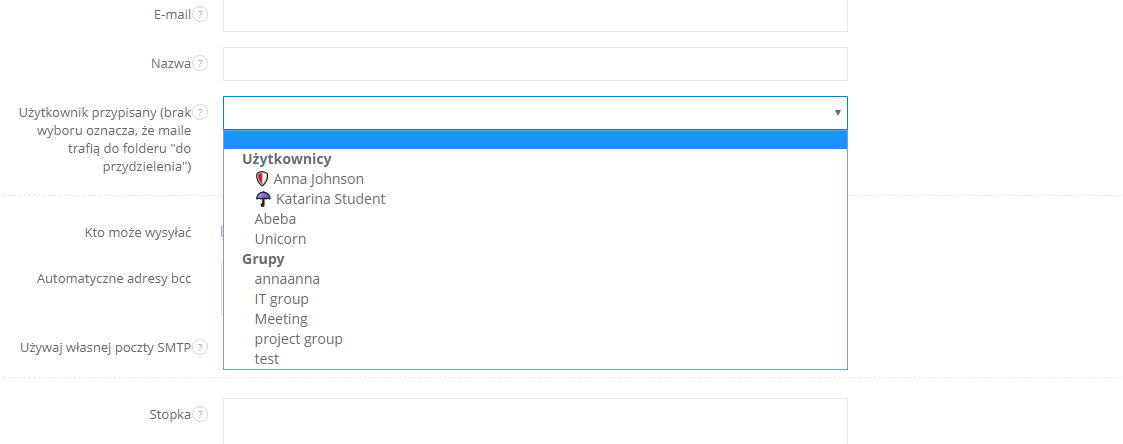
Task: Select the Abeba user option
Action: coord(275,219)
